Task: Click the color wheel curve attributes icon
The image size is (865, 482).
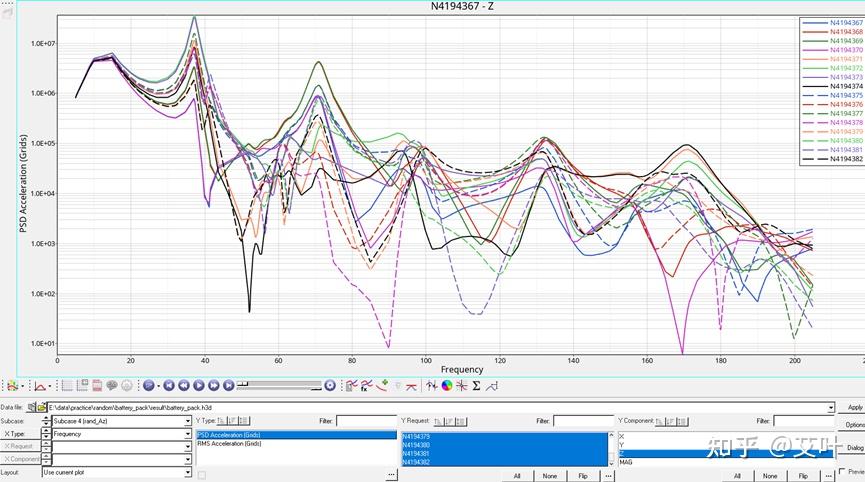Action: click(447, 385)
